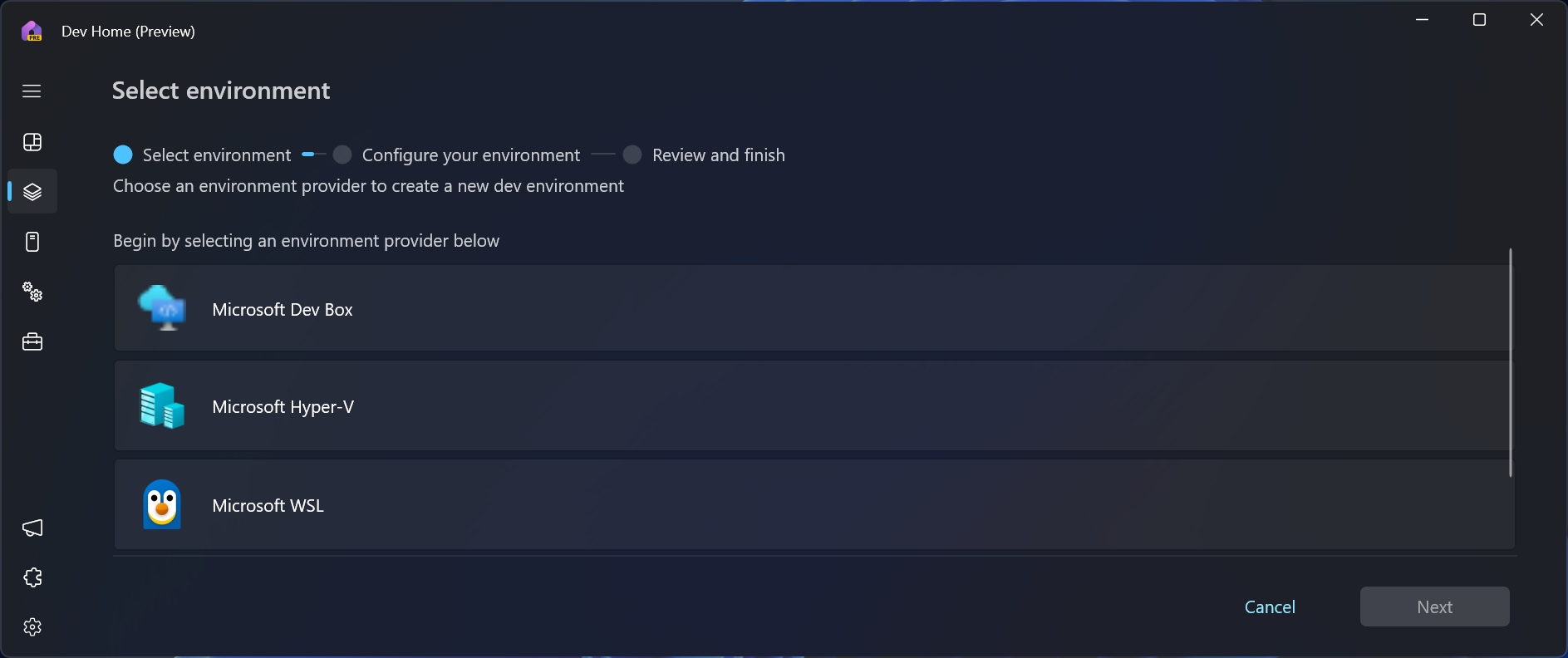Open Utilities via the briefcase icon
This screenshot has width=1568, height=658.
(31, 341)
